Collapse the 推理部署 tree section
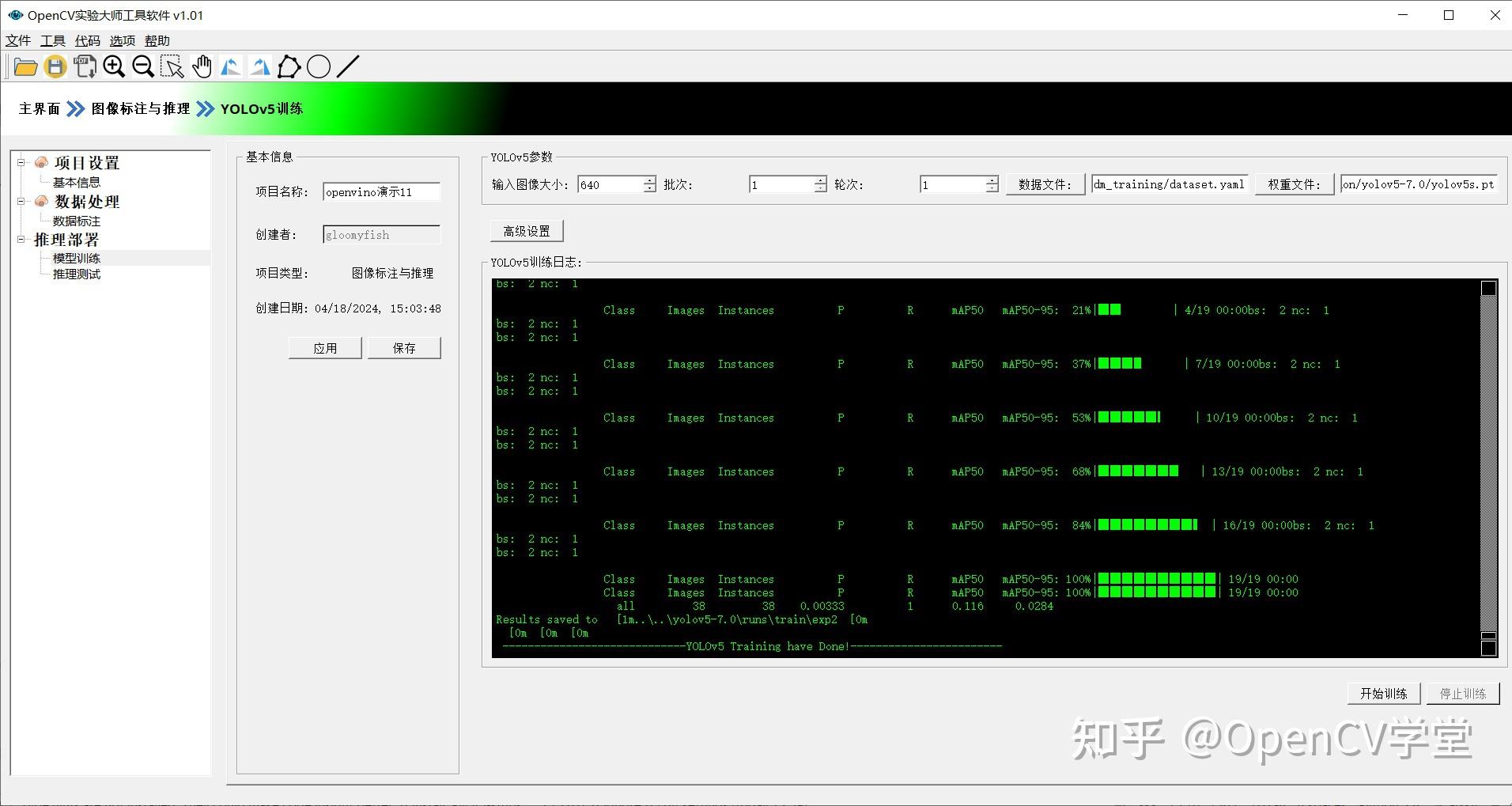 point(21,240)
